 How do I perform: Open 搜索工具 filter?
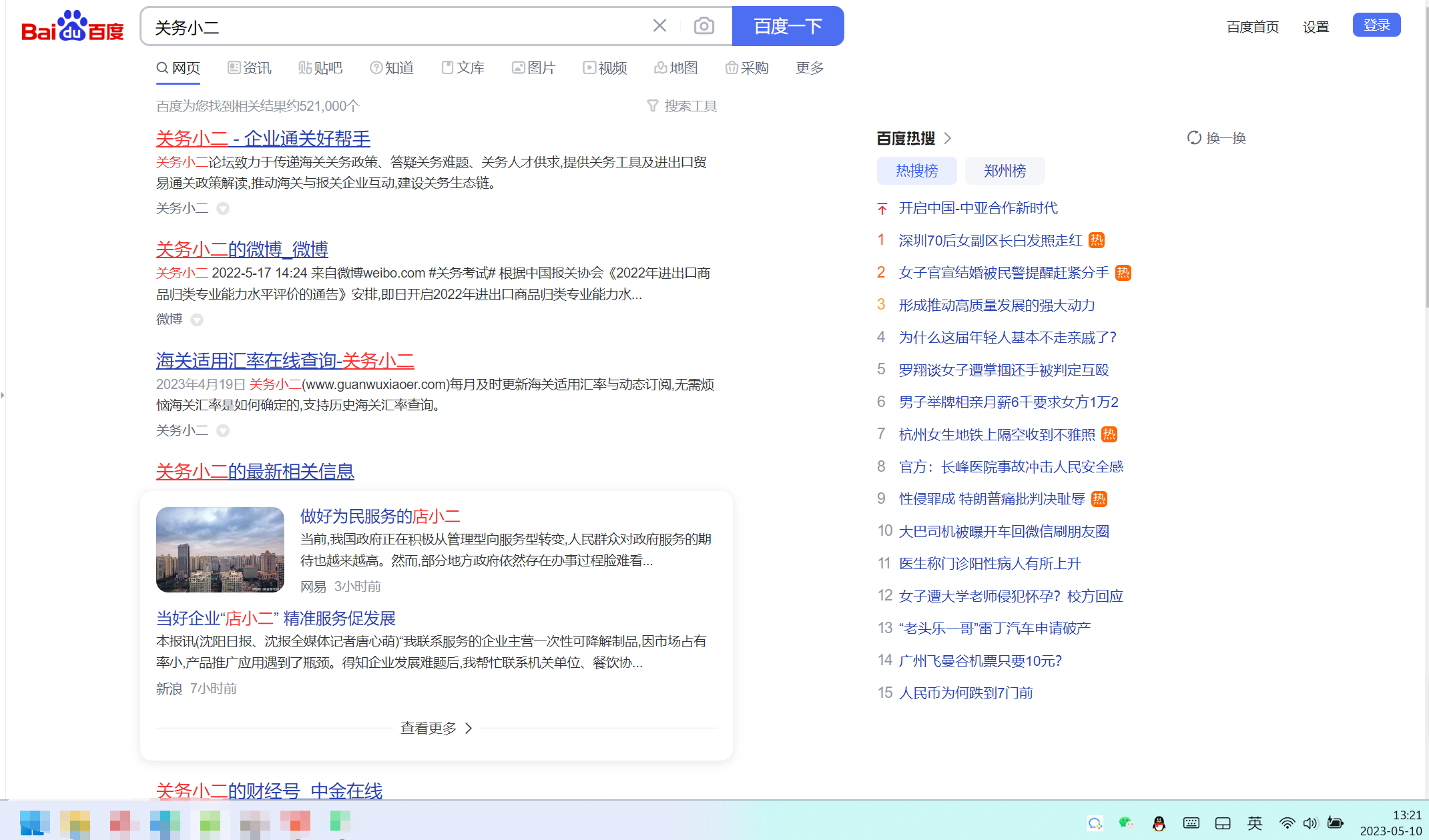point(682,105)
